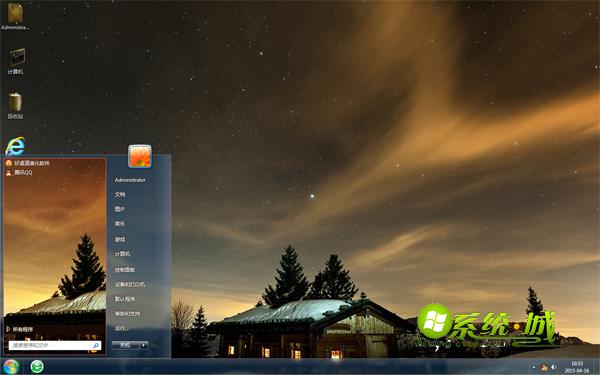Click the 关机 shutdown button

point(126,345)
